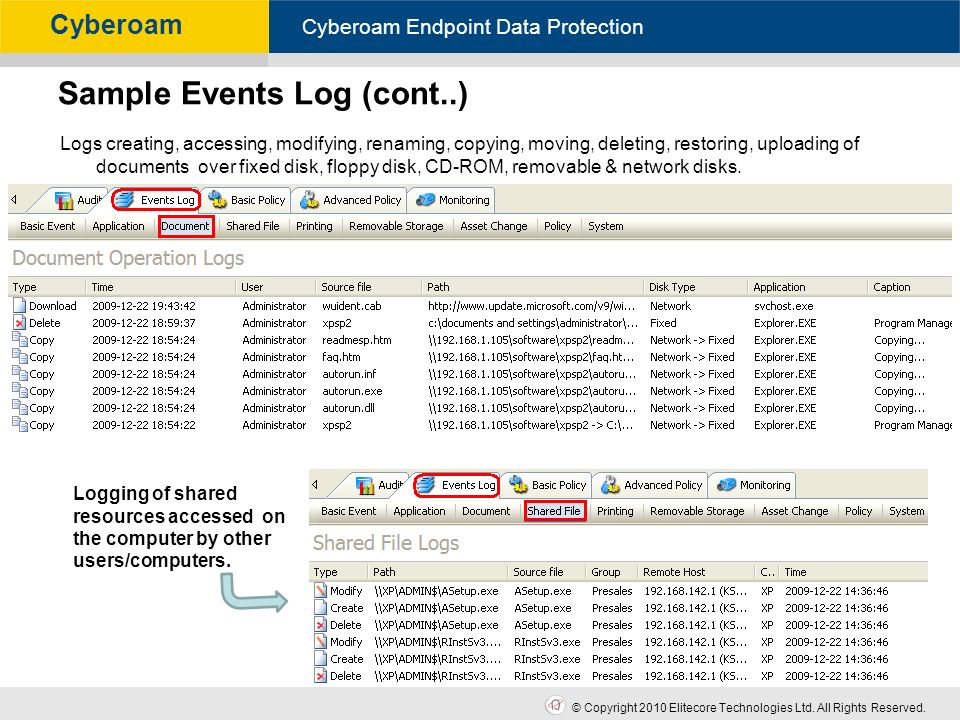Viewport: 960px width, 720px height.
Task: Click the Copy icon for autorun.exe row
Action: click(20, 391)
